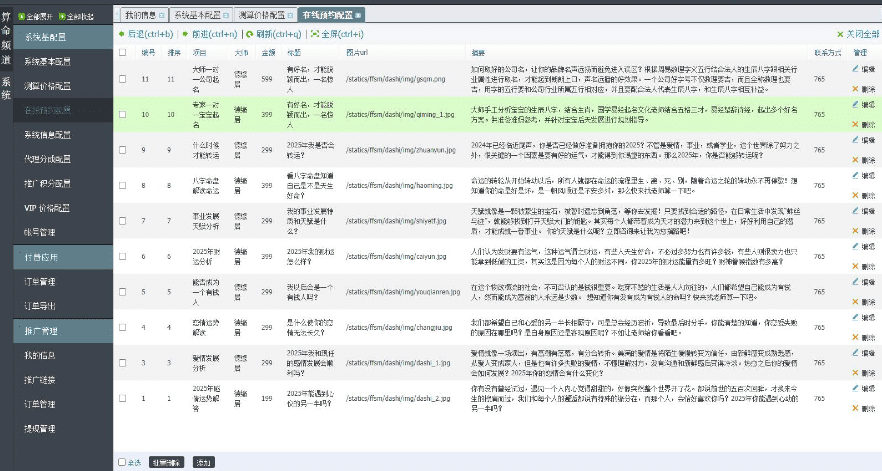Click the 金额 column header
This screenshot has width=882, height=471.
click(x=268, y=53)
